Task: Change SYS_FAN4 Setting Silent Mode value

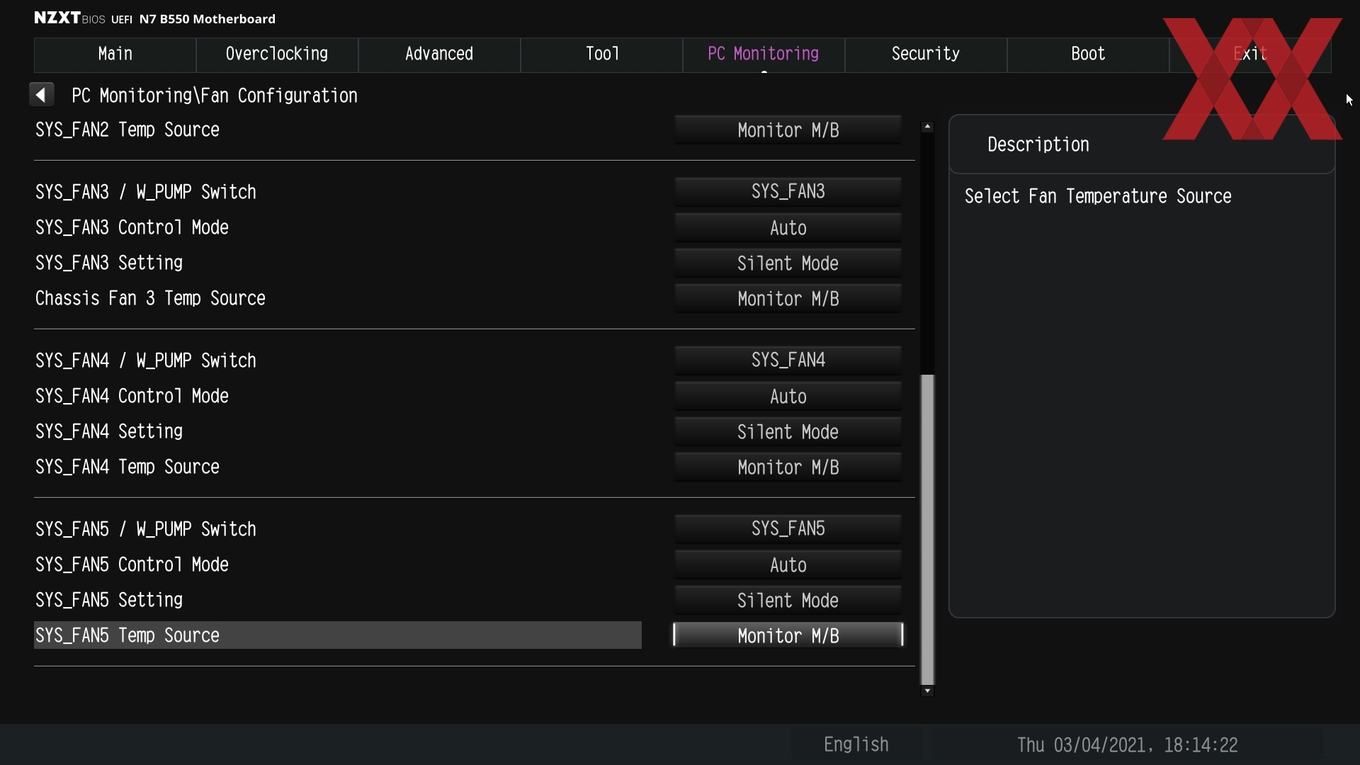Action: tap(788, 432)
